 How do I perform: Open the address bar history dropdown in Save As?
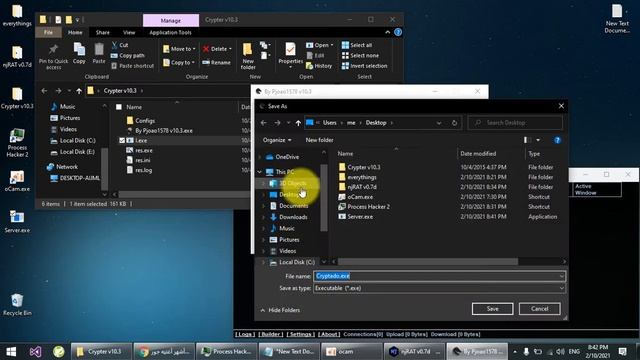coord(439,123)
